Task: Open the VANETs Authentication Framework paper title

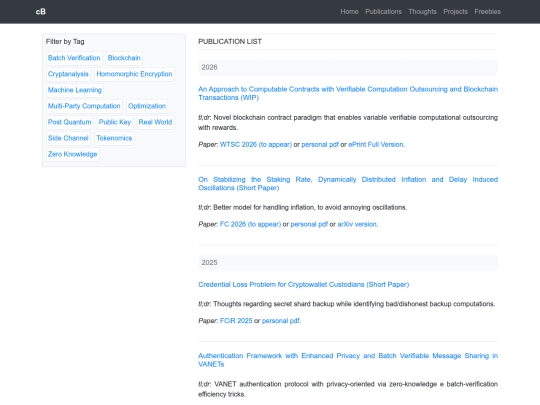Action: 348,360
